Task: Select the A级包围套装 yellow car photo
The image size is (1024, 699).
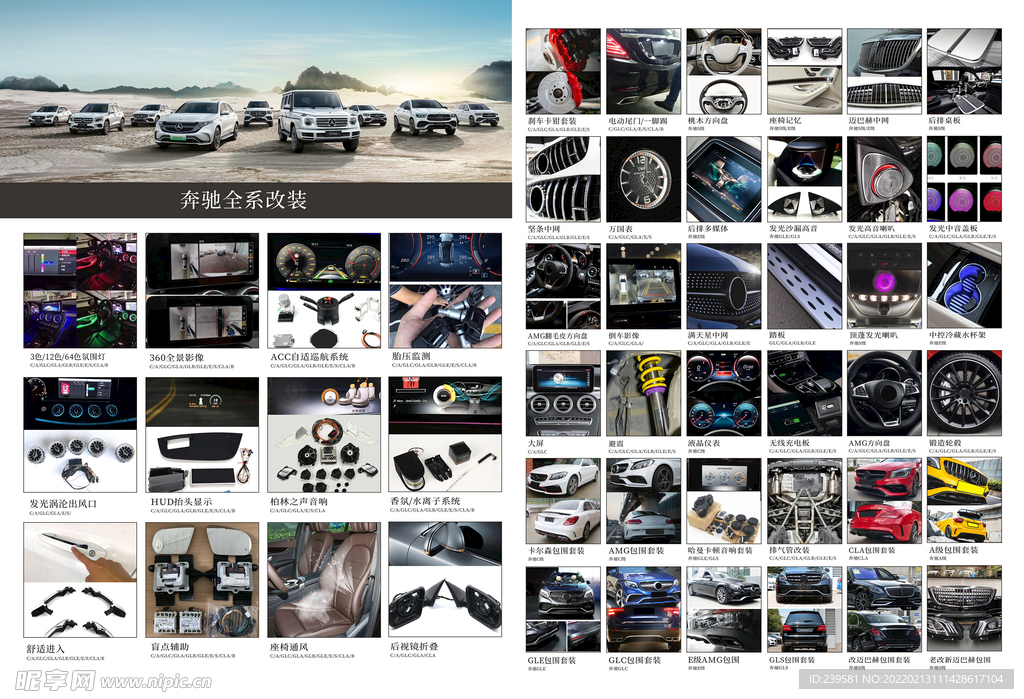Action: pyautogui.click(x=964, y=500)
